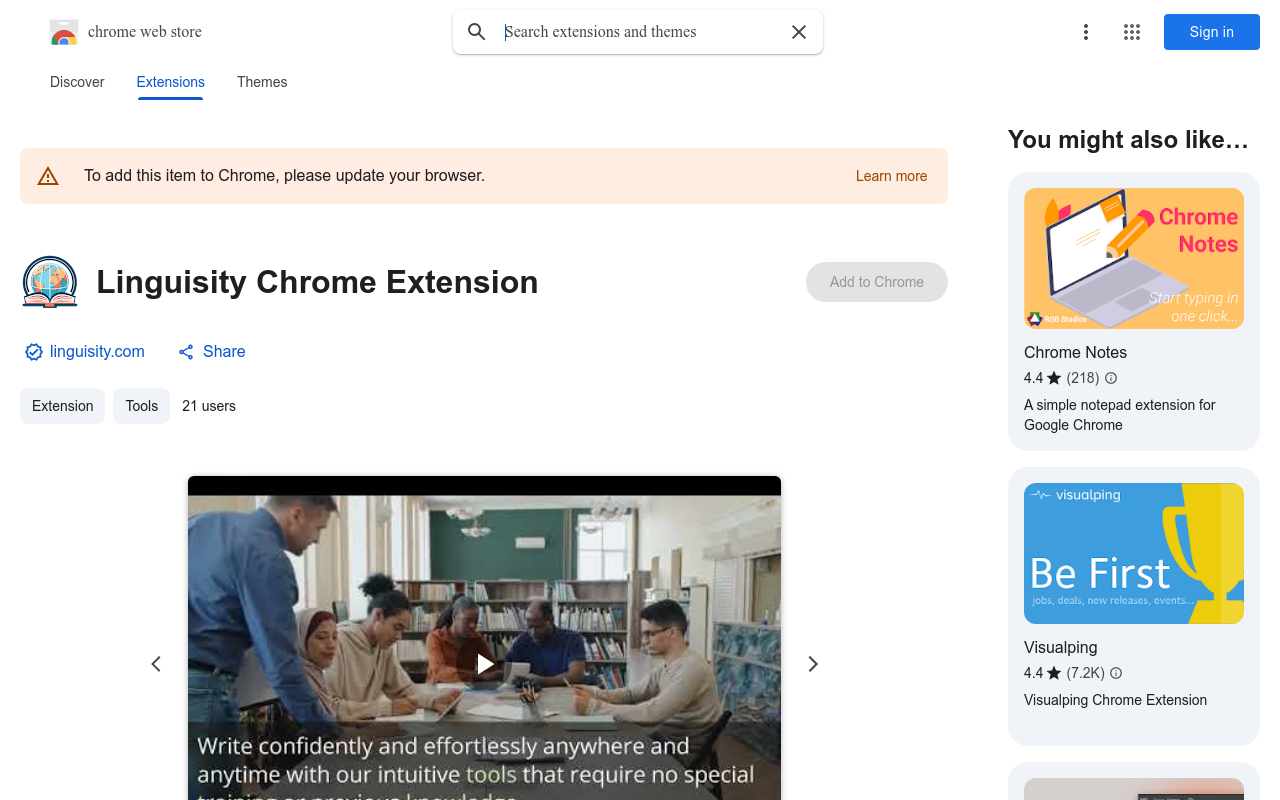Go to the next screenshot slide
Screen dimensions: 1280x800
coord(813,664)
